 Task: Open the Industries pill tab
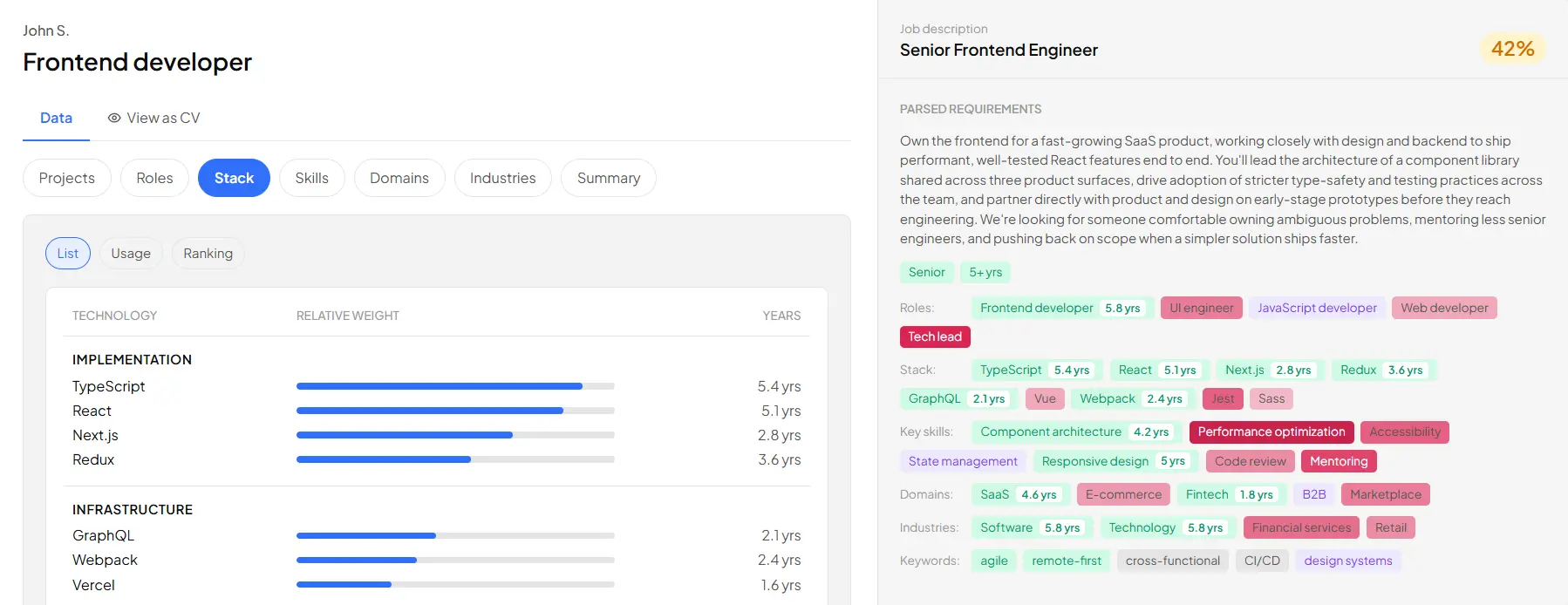[503, 178]
